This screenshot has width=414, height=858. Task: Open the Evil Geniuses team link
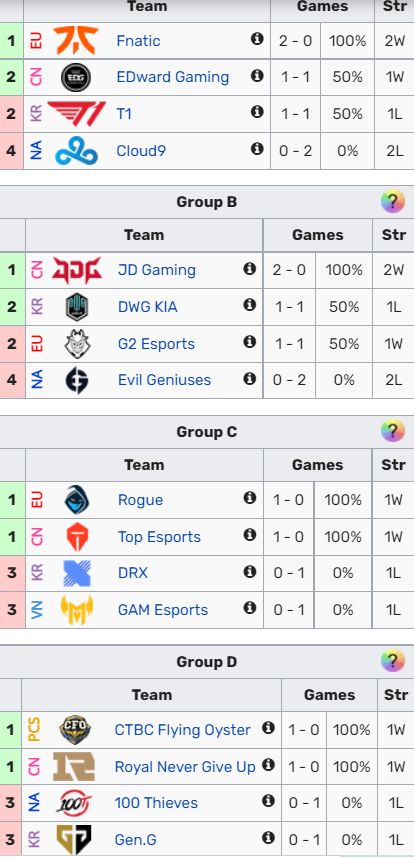pyautogui.click(x=164, y=380)
